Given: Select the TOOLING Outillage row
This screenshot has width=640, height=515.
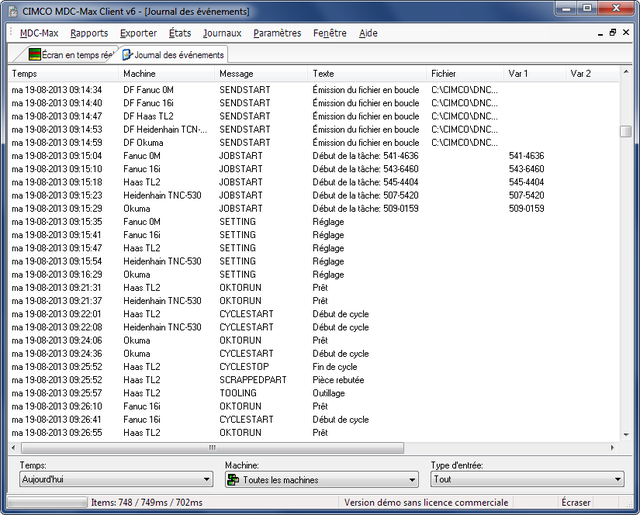Looking at the screenshot, I should pos(313,393).
